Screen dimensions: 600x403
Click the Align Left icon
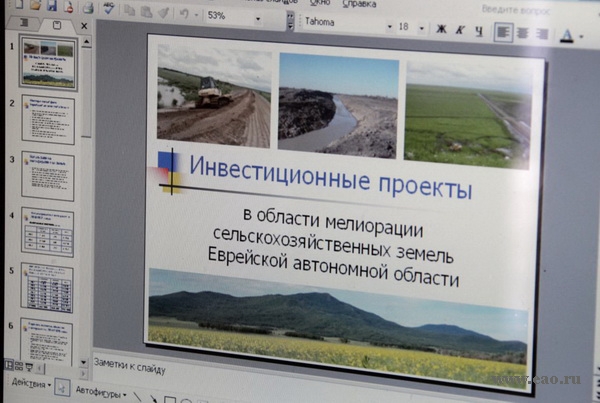click(x=503, y=32)
